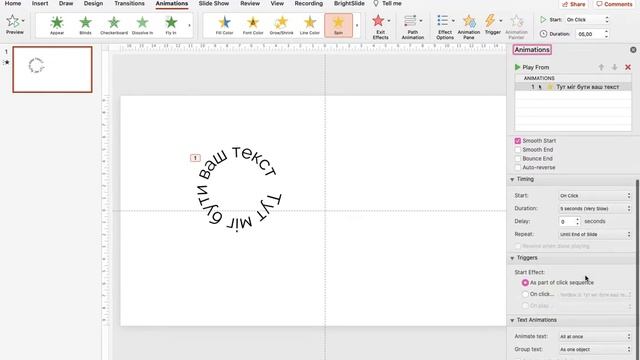Click the ribbon Duration field
The image size is (640, 360).
(x=589, y=34)
